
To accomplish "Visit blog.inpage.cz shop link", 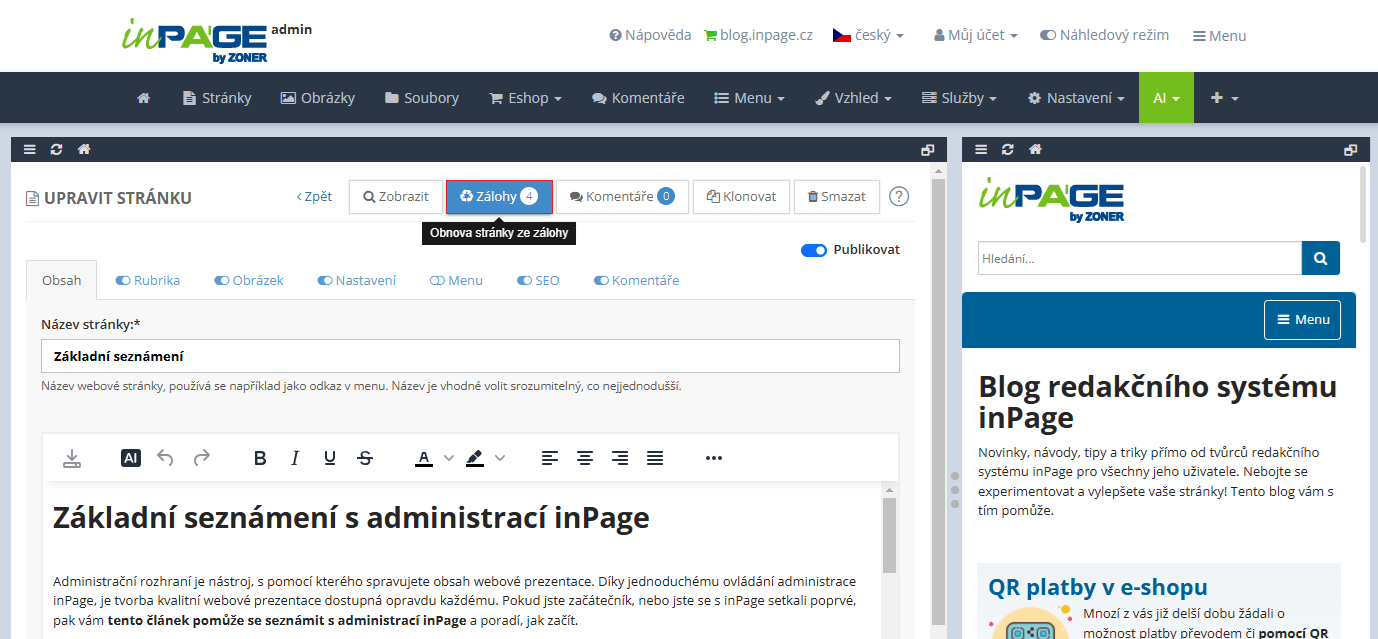I will coord(758,35).
